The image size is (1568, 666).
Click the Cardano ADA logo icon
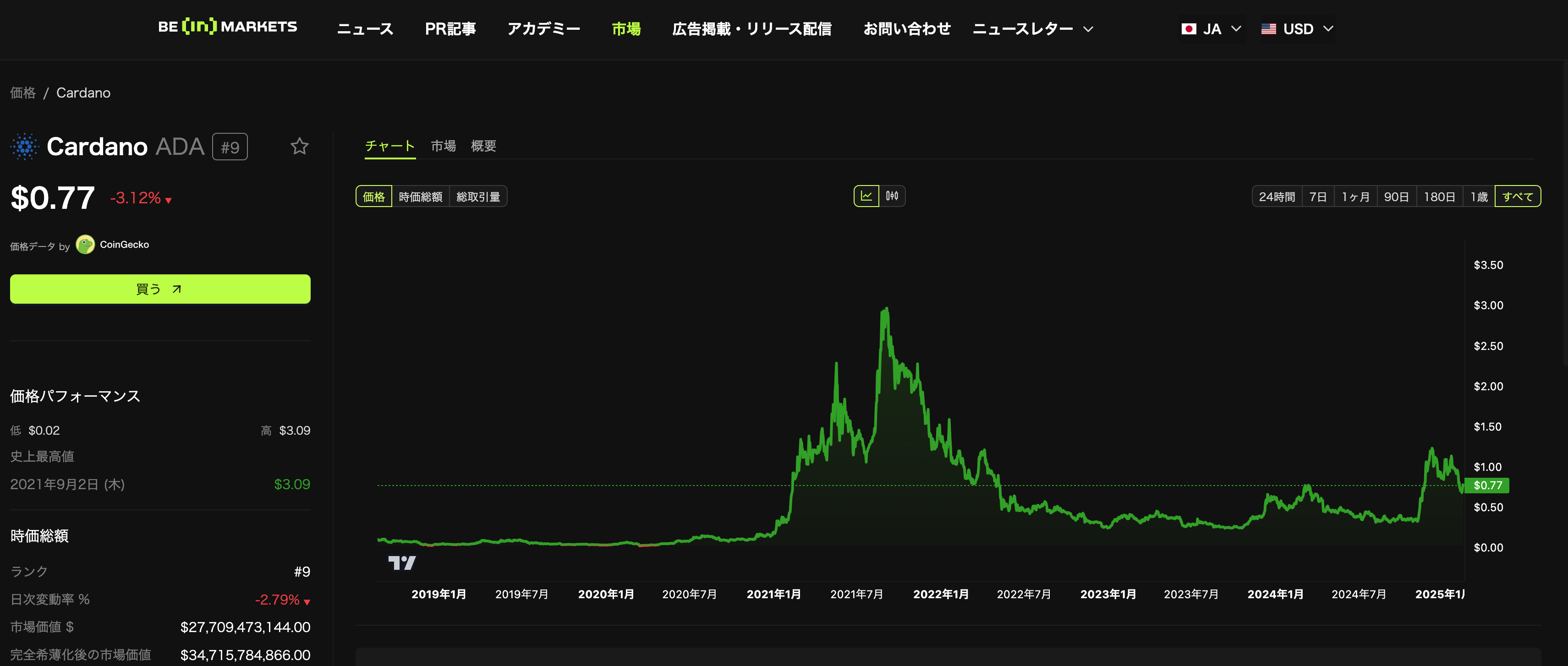point(24,146)
